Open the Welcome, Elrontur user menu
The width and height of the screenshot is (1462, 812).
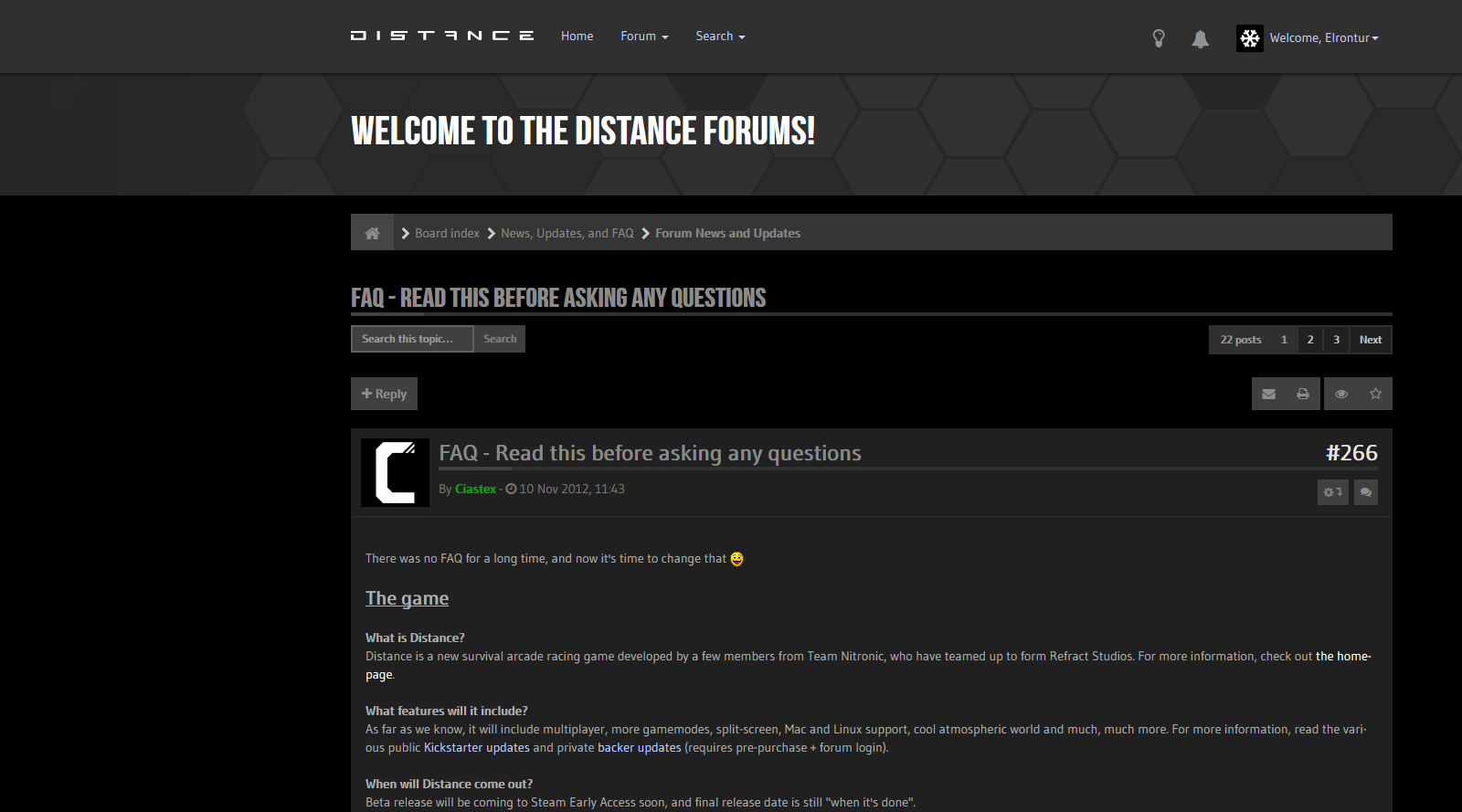(x=1323, y=37)
